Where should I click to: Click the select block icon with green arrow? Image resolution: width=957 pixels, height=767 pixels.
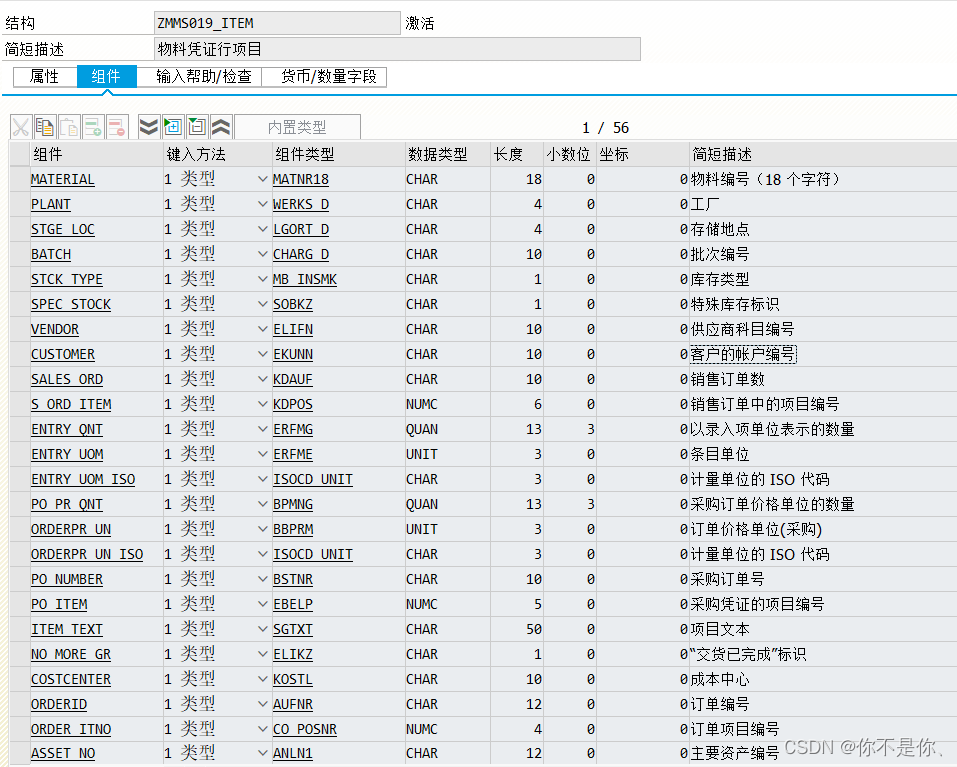[172, 127]
